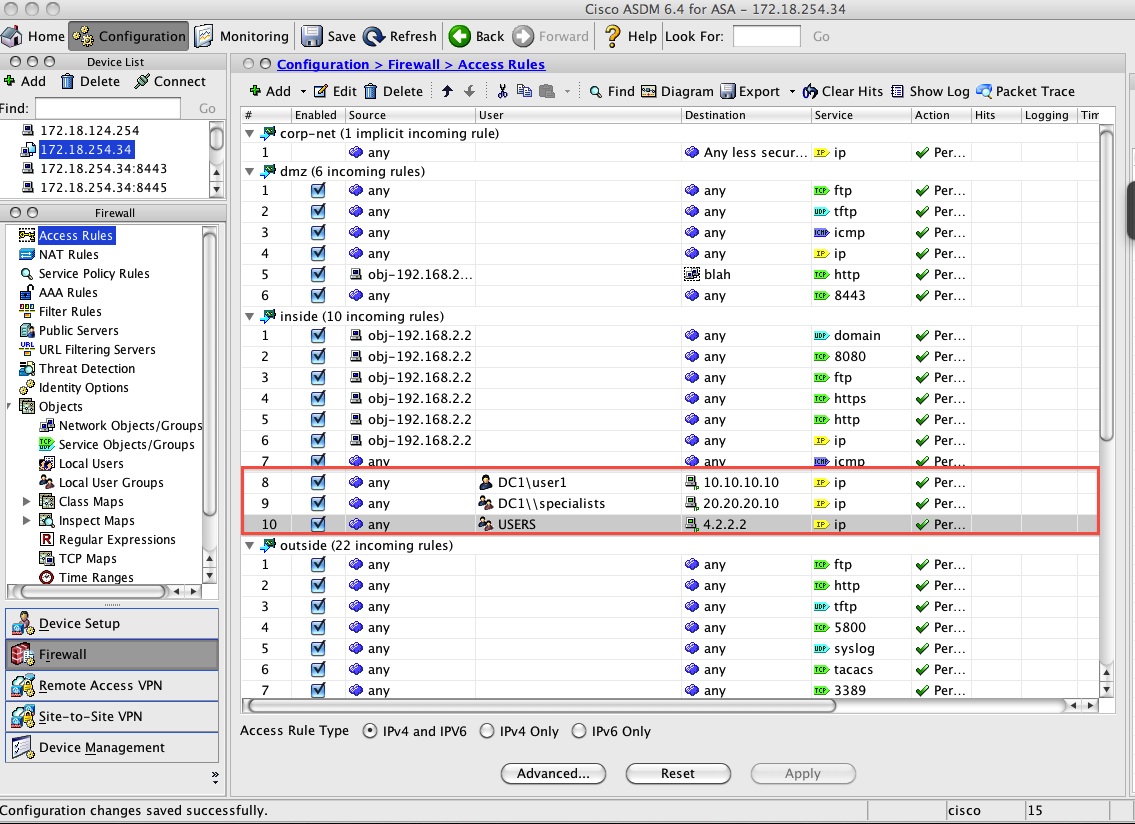Save the configuration with Save button

pyautogui.click(x=329, y=36)
